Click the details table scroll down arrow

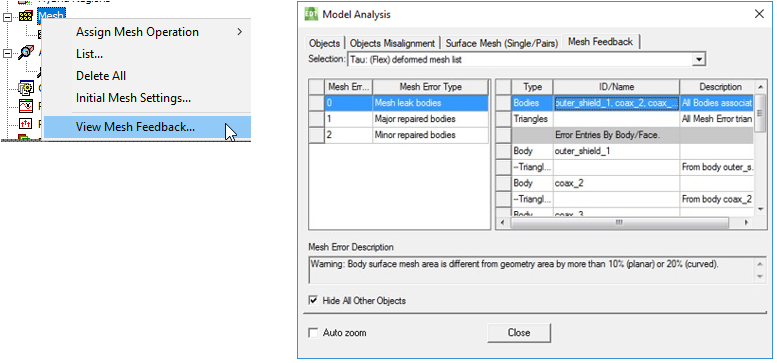pos(761,210)
